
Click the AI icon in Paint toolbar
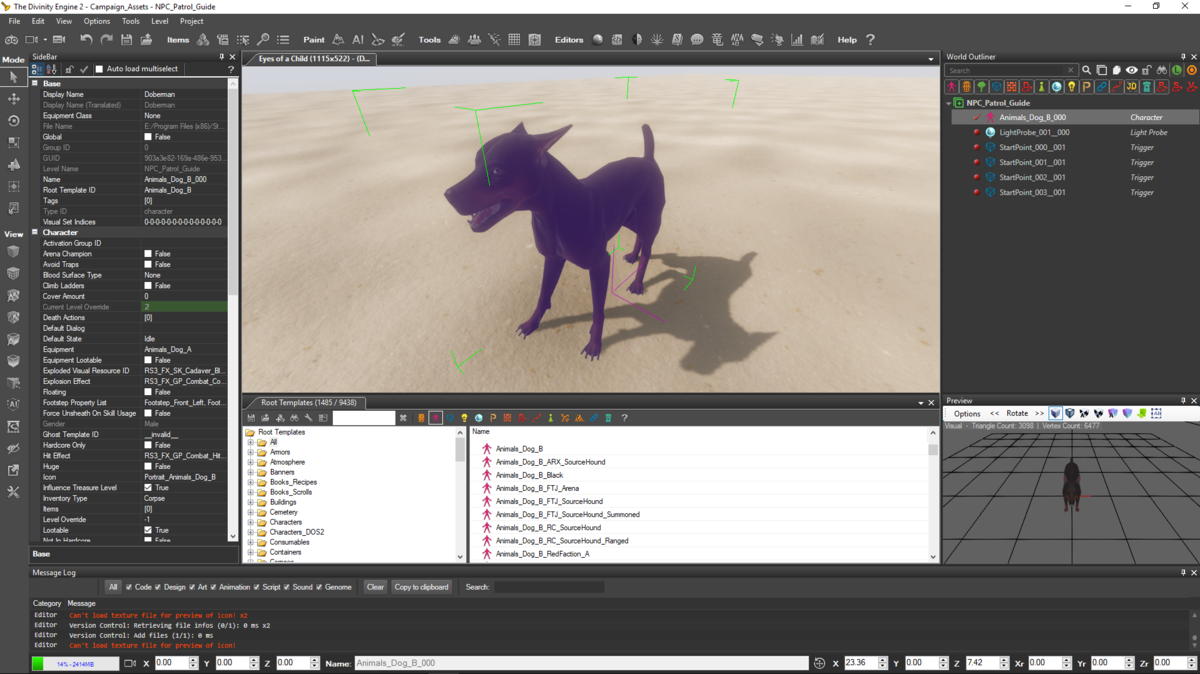[358, 40]
